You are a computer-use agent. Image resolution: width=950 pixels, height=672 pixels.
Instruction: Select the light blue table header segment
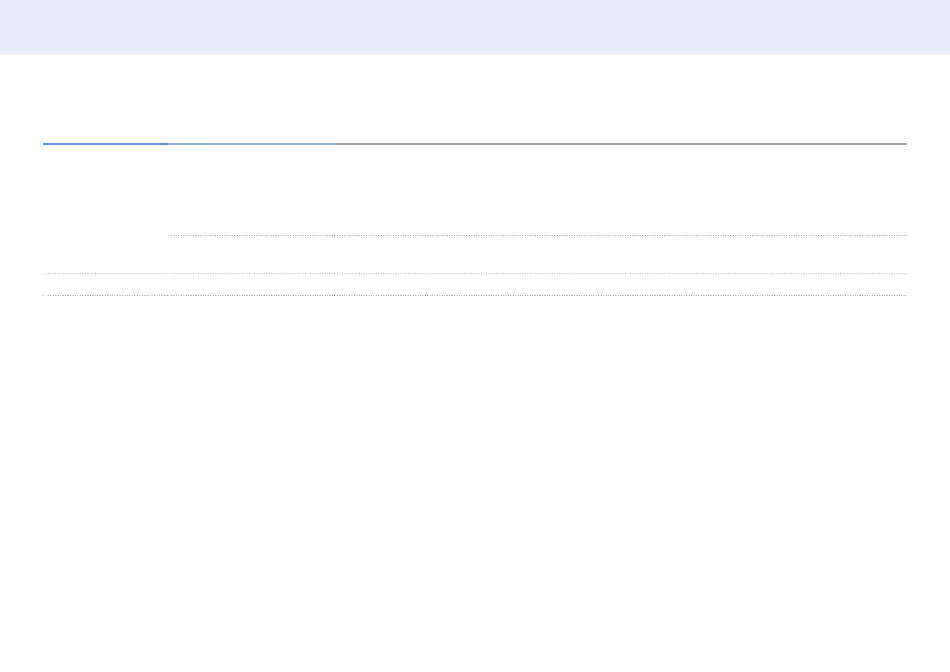click(x=251, y=144)
